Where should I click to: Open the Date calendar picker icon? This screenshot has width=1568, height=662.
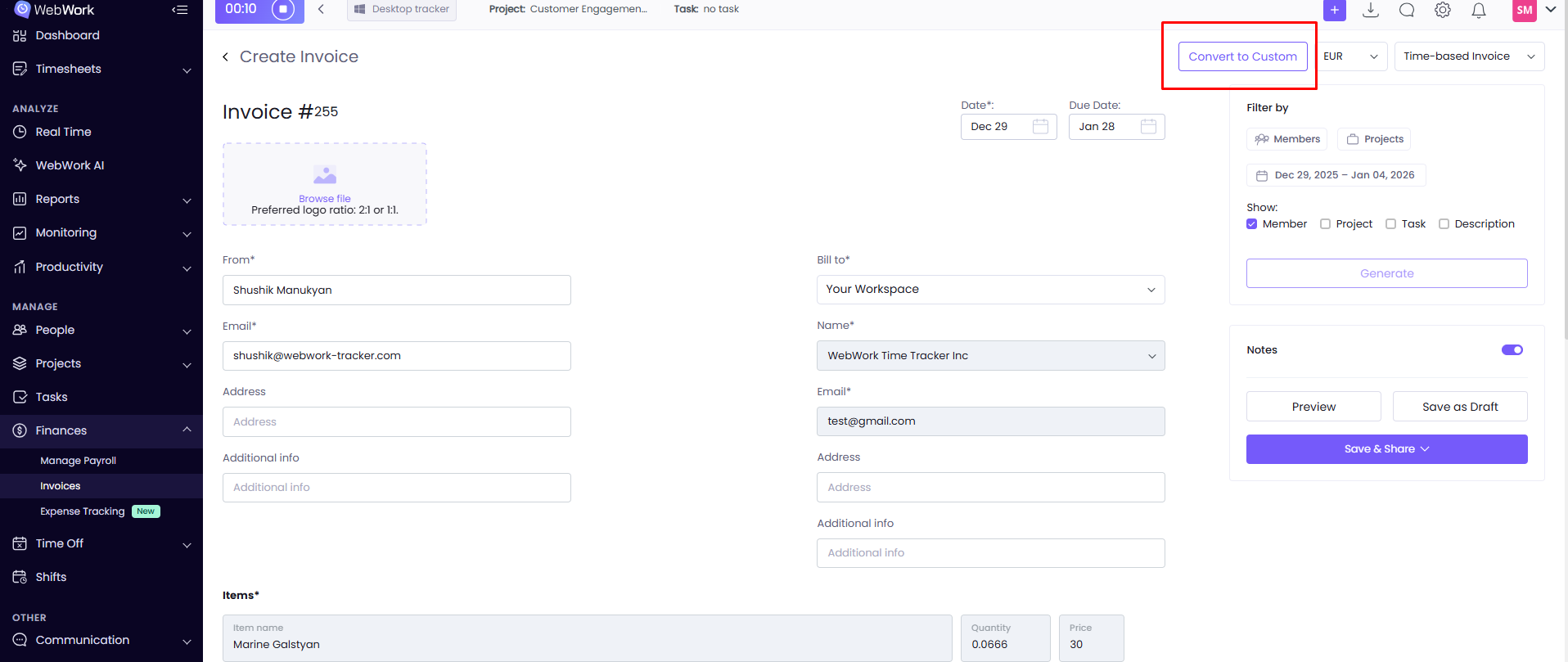1040,126
